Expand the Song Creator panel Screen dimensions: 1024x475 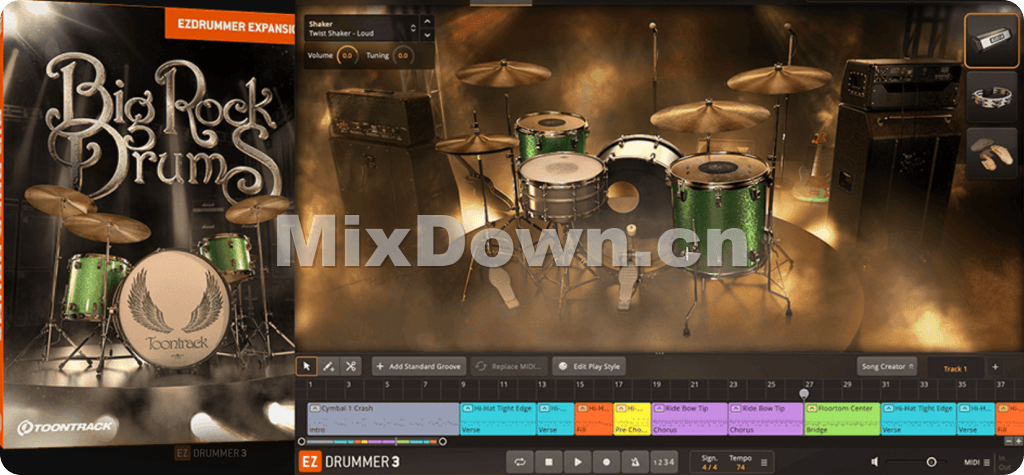tap(887, 367)
